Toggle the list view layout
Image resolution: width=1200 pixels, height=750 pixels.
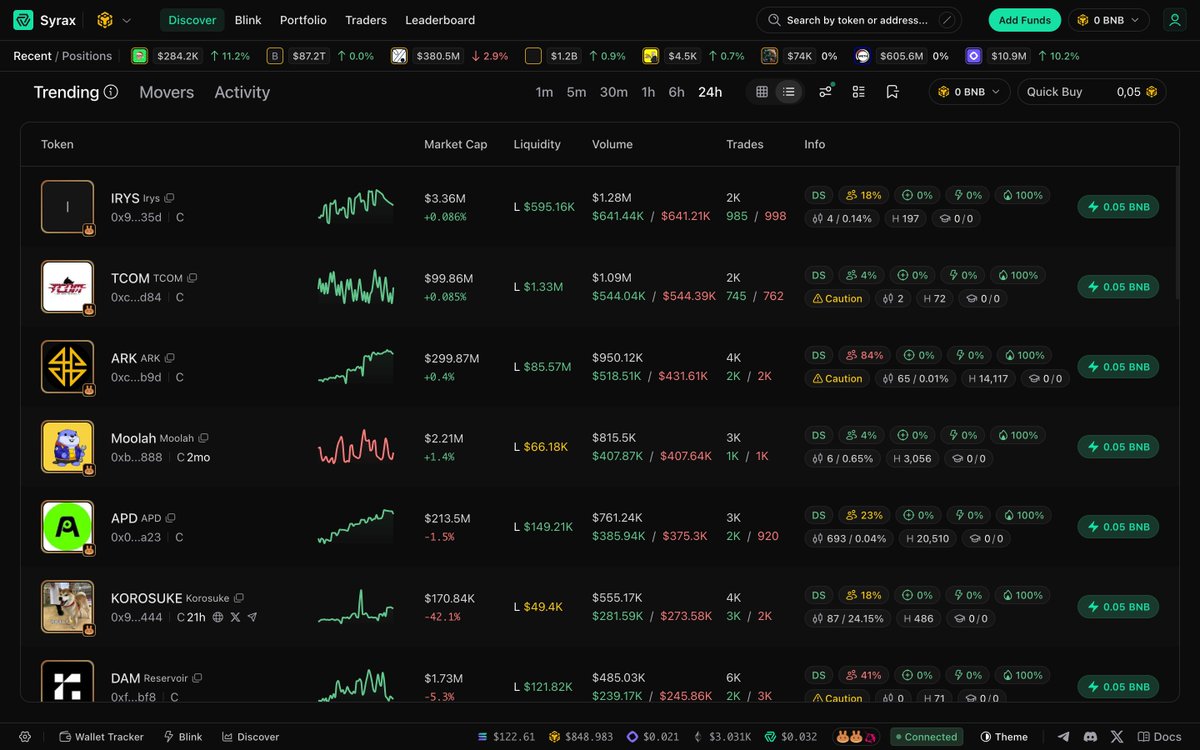click(x=789, y=91)
